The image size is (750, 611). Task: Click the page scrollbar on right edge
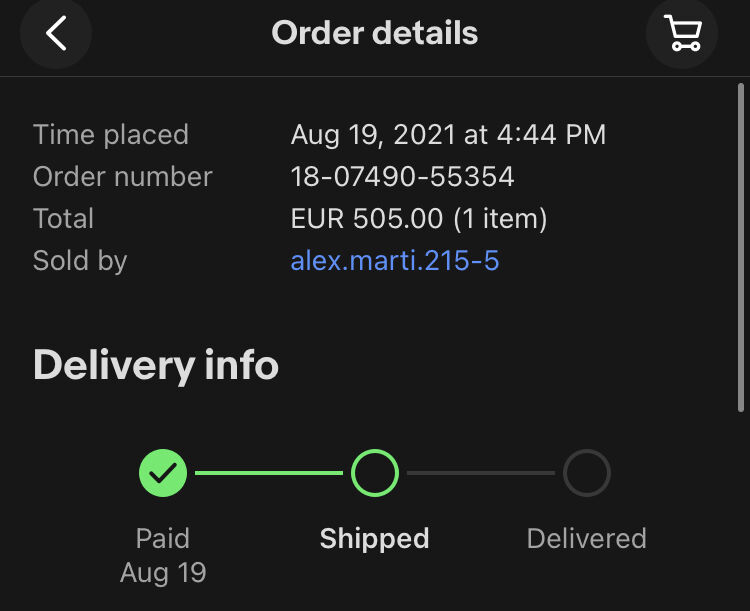pos(740,250)
